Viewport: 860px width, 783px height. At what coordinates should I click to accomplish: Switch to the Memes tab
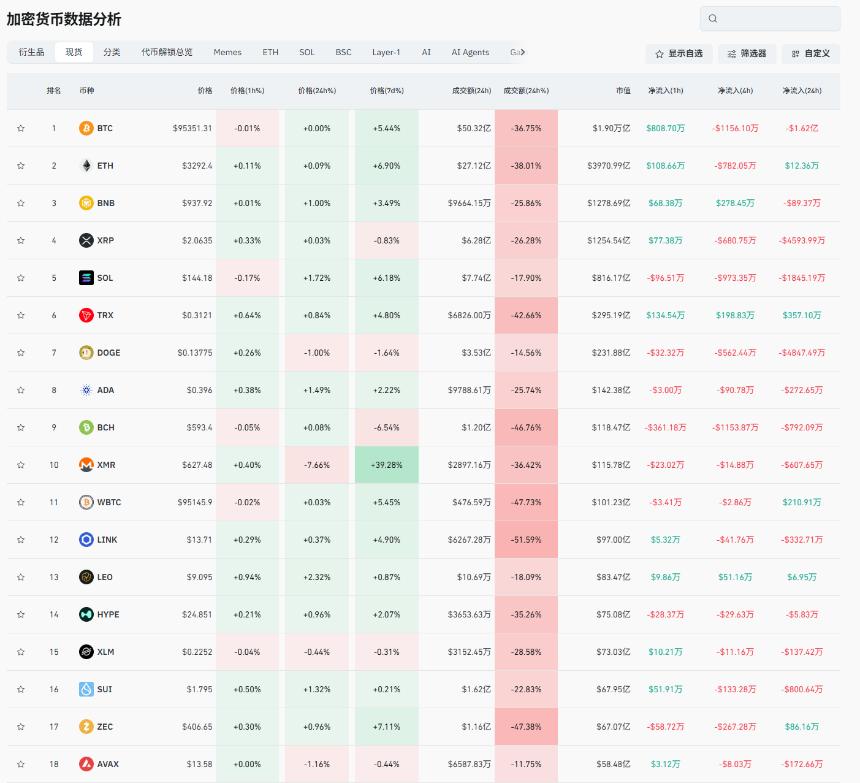(x=228, y=52)
